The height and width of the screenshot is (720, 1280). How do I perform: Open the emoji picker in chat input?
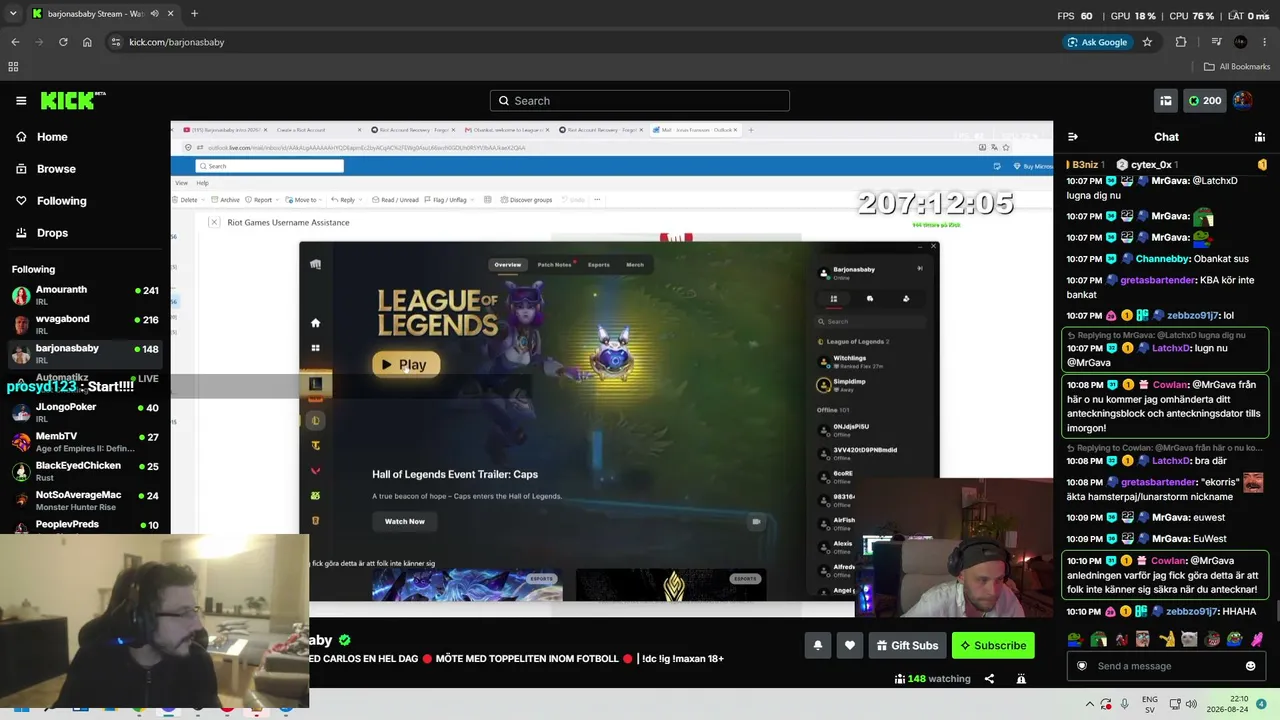[x=1250, y=666]
